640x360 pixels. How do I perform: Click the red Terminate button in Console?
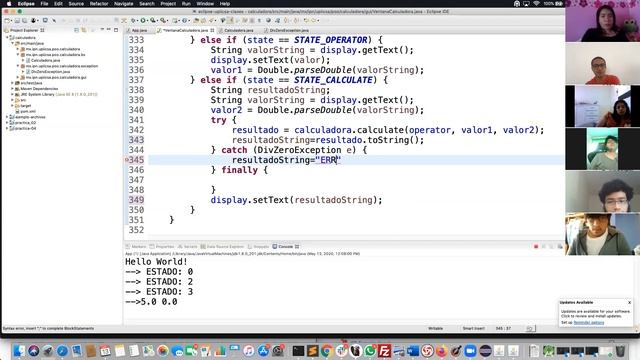pyautogui.click(x=536, y=247)
